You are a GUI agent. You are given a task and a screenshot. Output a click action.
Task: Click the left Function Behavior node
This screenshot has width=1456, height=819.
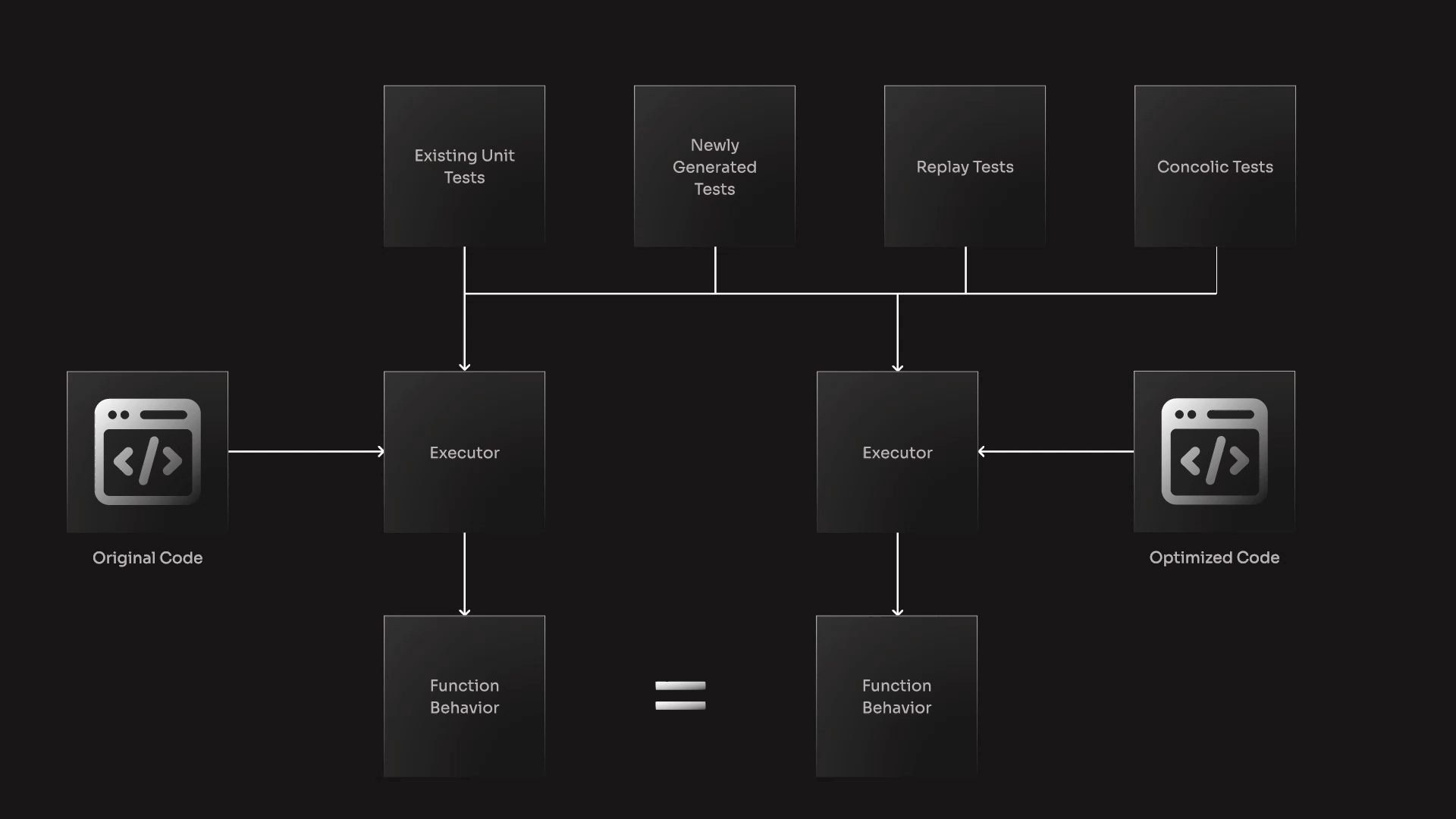click(x=463, y=696)
